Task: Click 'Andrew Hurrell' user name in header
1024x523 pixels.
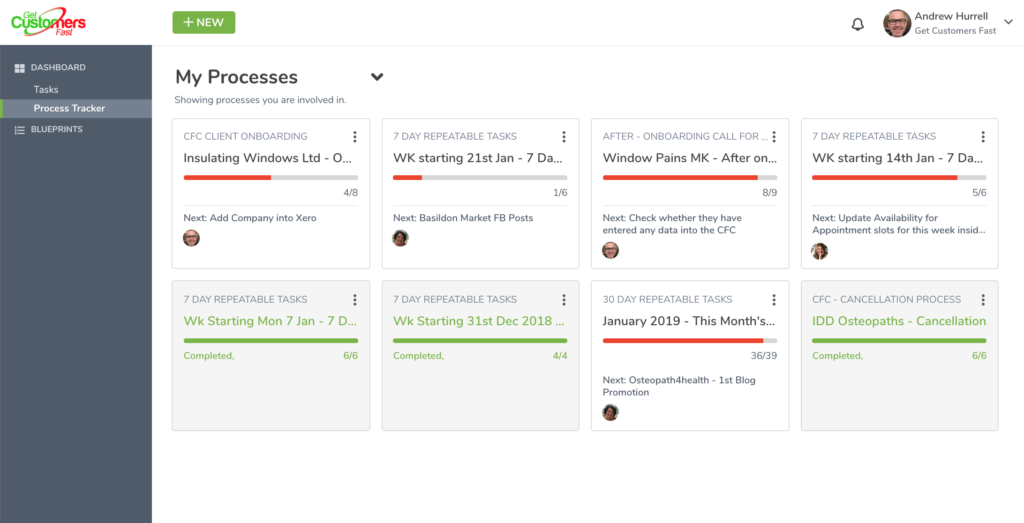Action: pos(951,16)
